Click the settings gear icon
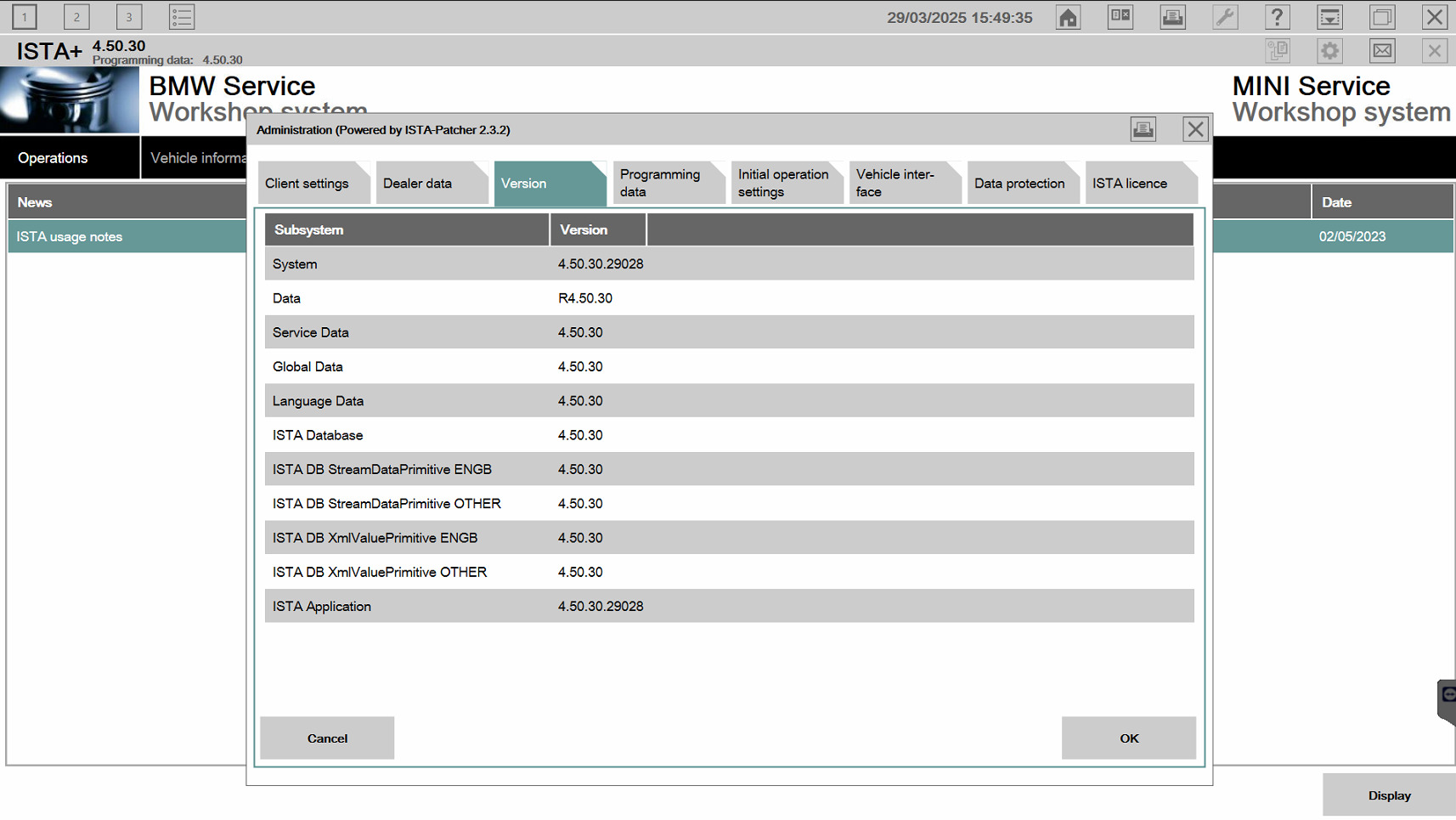 click(1329, 51)
